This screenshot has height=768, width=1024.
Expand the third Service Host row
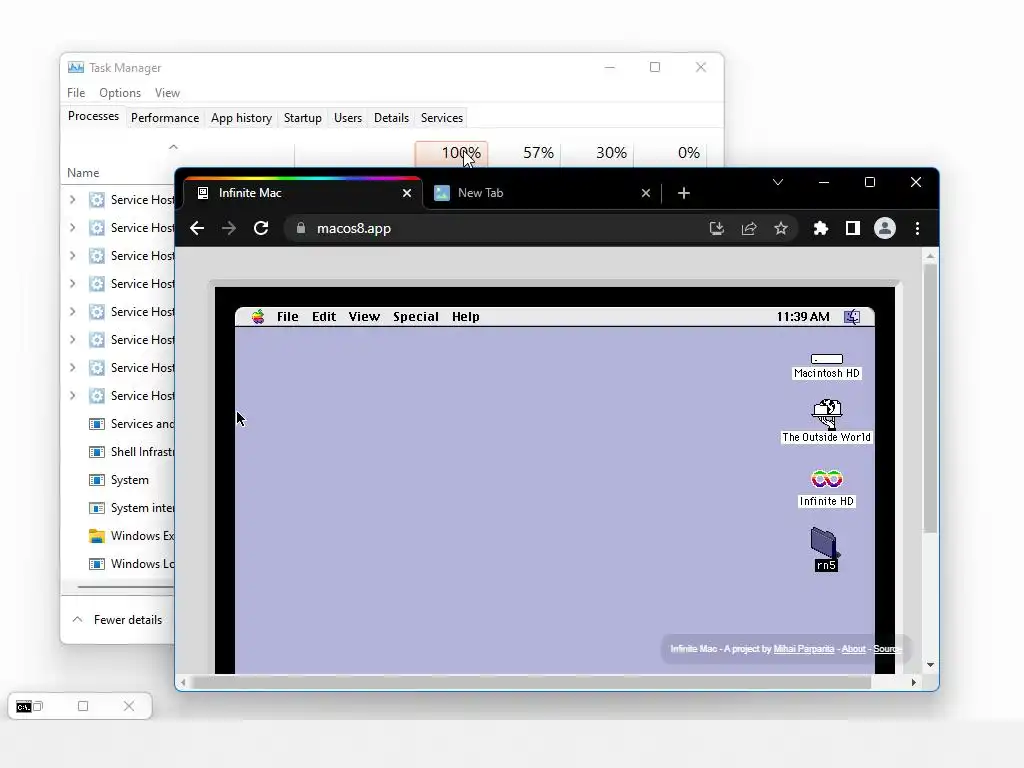point(72,256)
